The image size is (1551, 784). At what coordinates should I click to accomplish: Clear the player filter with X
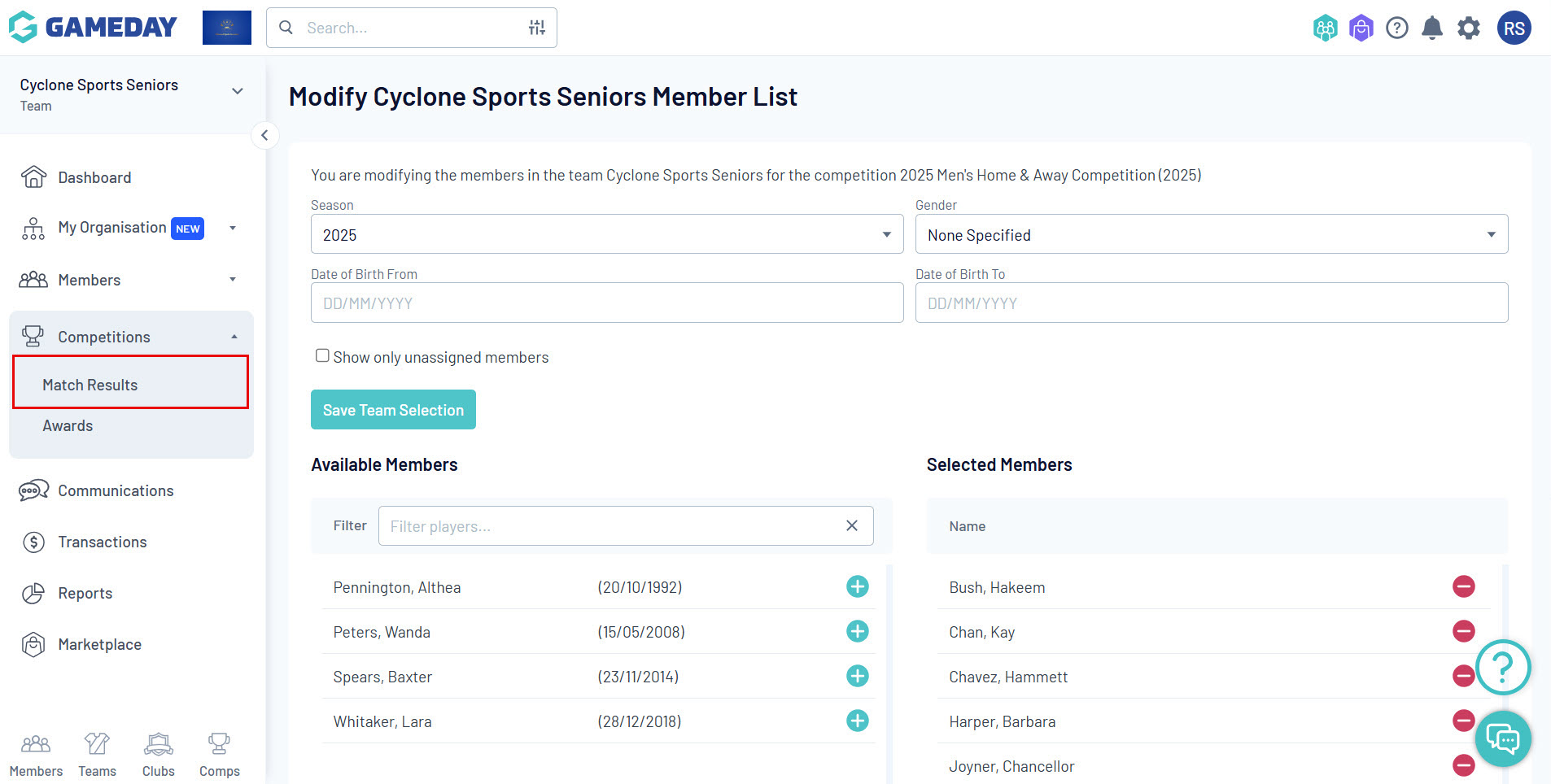point(851,525)
